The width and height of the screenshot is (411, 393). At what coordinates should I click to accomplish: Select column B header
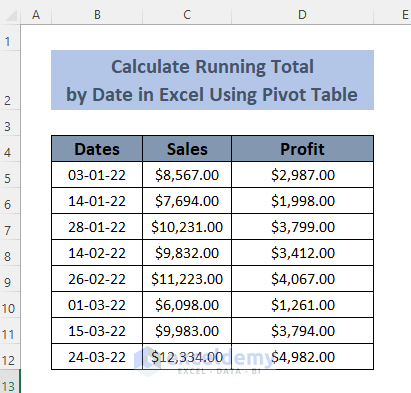tap(97, 15)
